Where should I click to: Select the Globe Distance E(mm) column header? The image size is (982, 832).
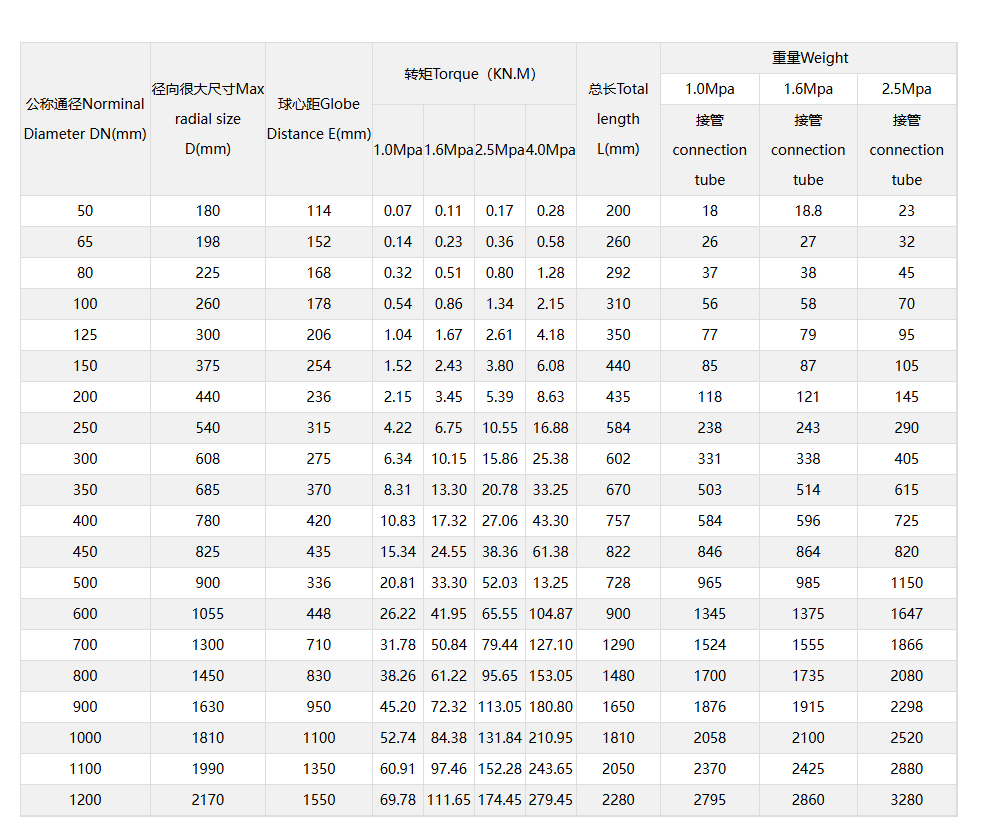[319, 119]
